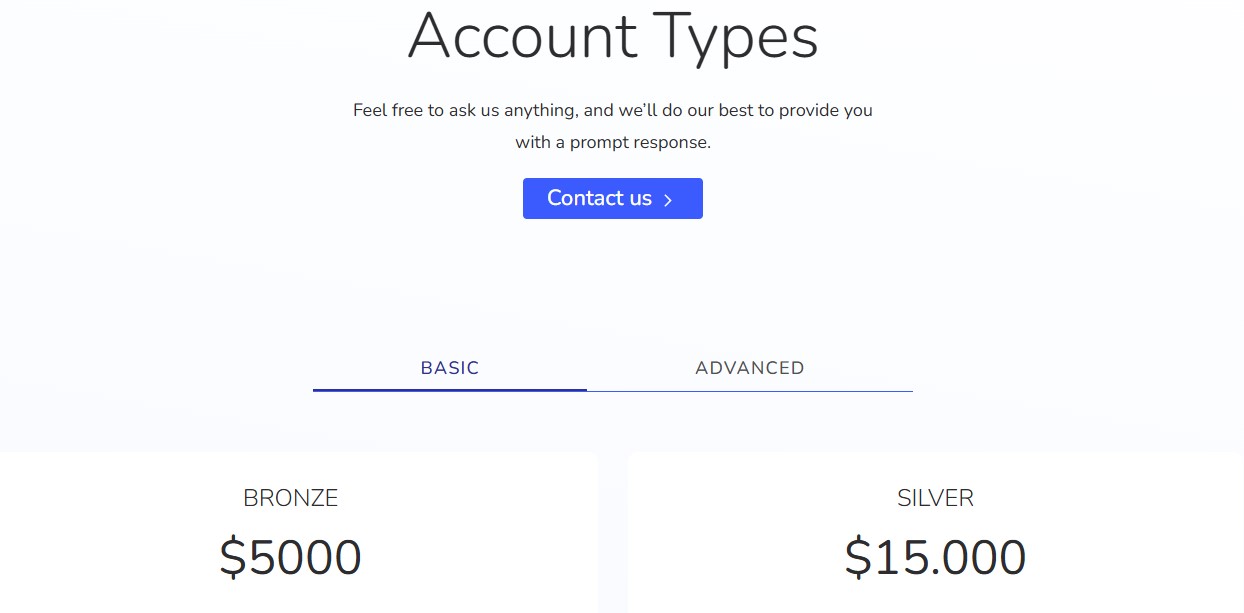
Task: Select the BRONZE account title
Action: pos(291,498)
